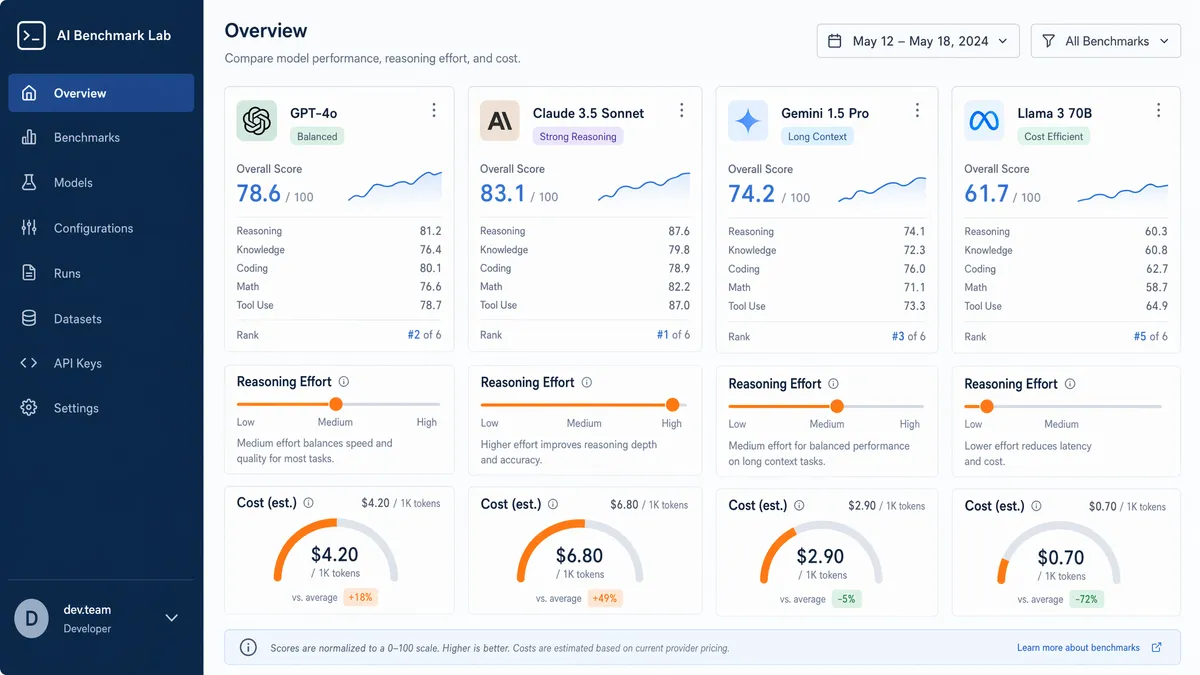1200x675 pixels.
Task: Click the info icon beside Claude Reasoning Effort
Action: point(587,382)
